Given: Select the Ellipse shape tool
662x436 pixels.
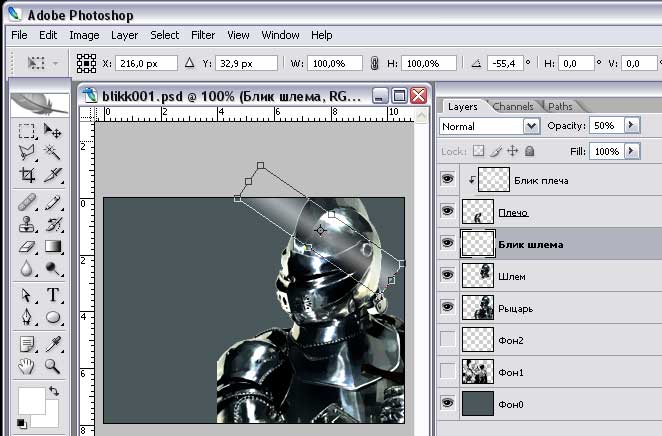Looking at the screenshot, I should click(53, 317).
